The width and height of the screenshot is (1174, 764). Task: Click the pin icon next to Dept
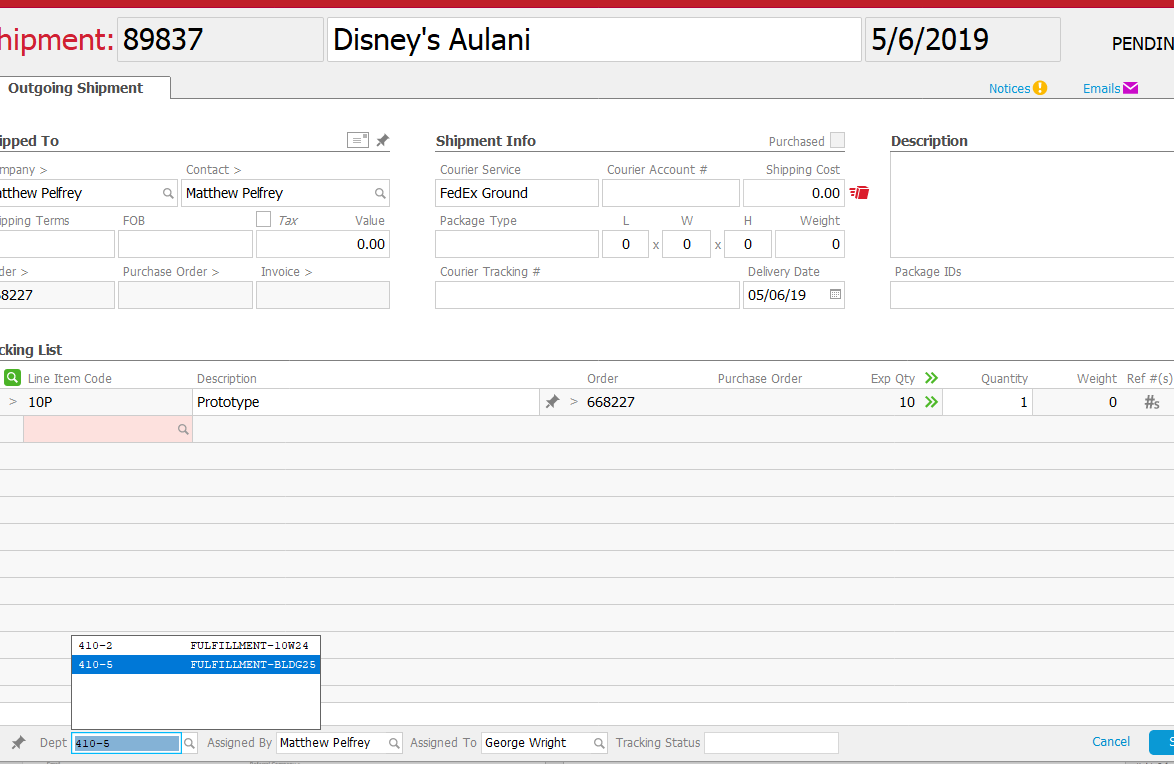click(18, 742)
